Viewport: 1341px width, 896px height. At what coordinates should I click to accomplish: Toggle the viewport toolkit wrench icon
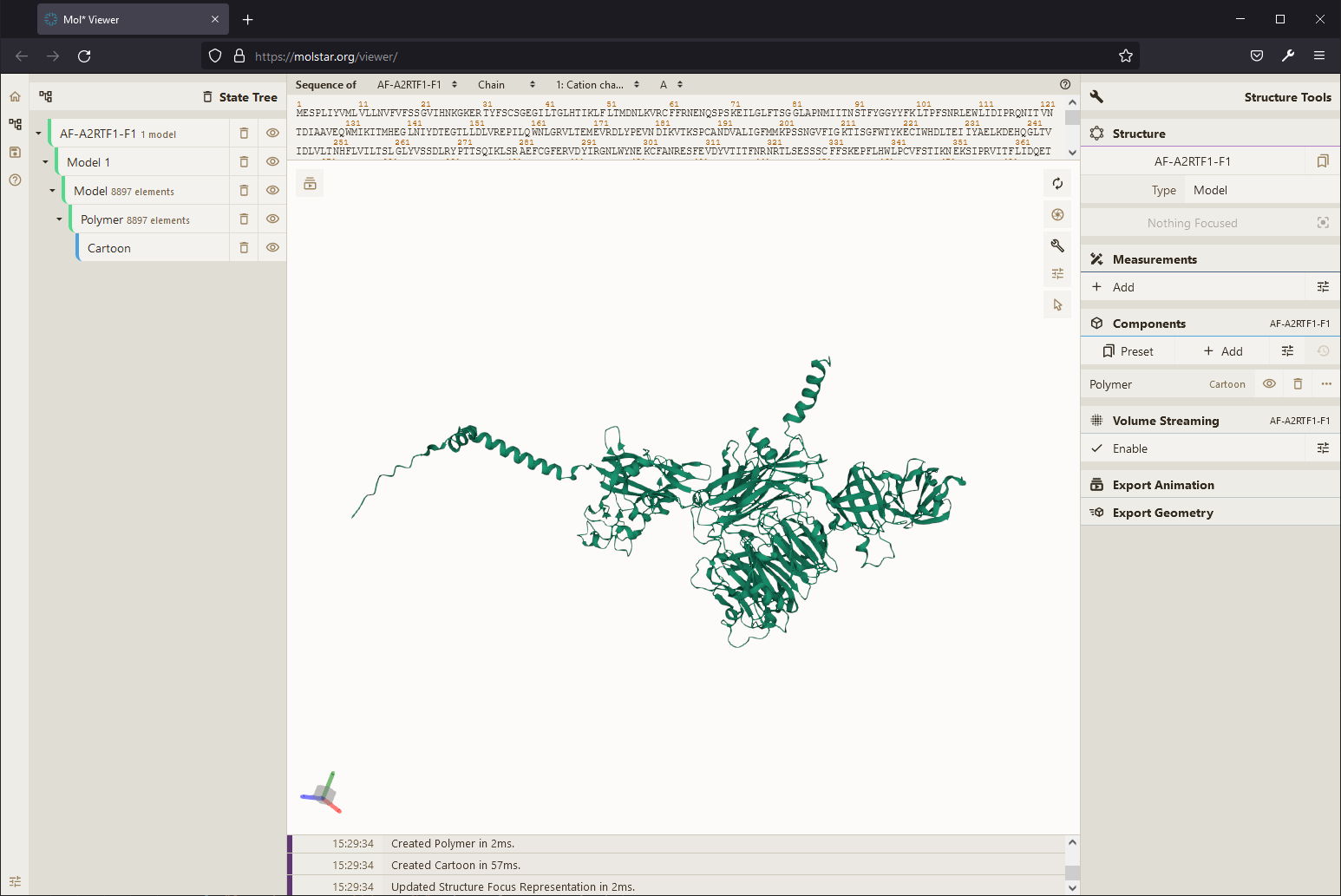(x=1057, y=245)
